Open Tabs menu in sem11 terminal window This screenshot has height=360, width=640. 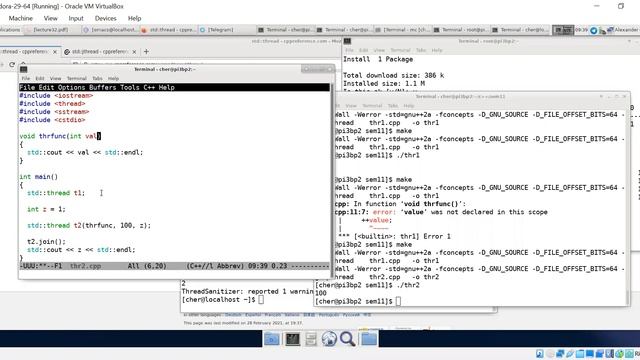point(393,106)
